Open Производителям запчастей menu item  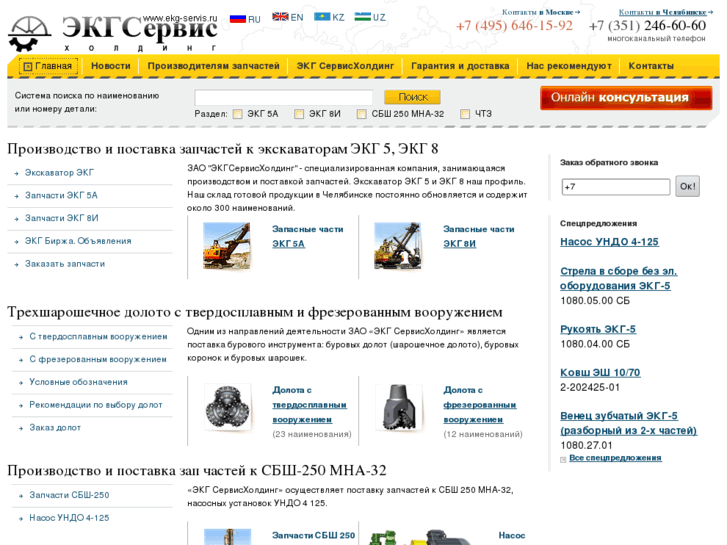213,66
